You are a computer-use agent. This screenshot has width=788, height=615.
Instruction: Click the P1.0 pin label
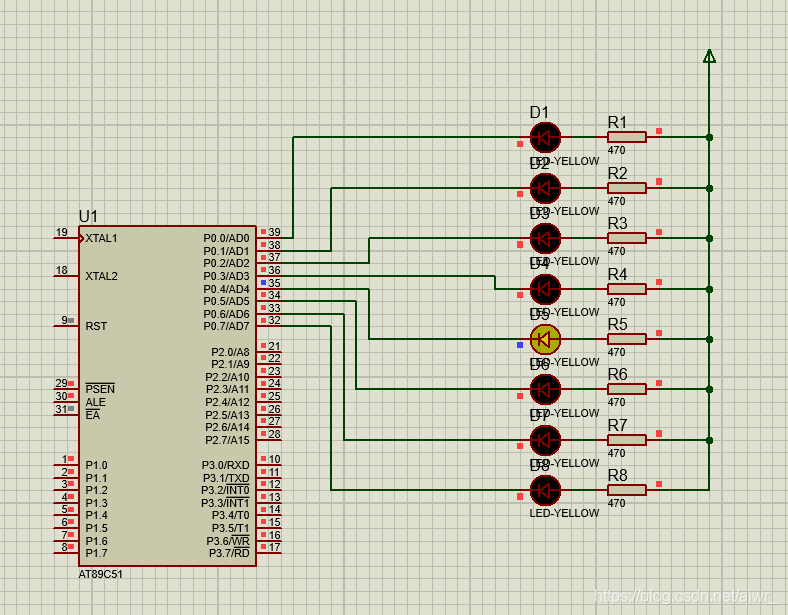[x=96, y=465]
